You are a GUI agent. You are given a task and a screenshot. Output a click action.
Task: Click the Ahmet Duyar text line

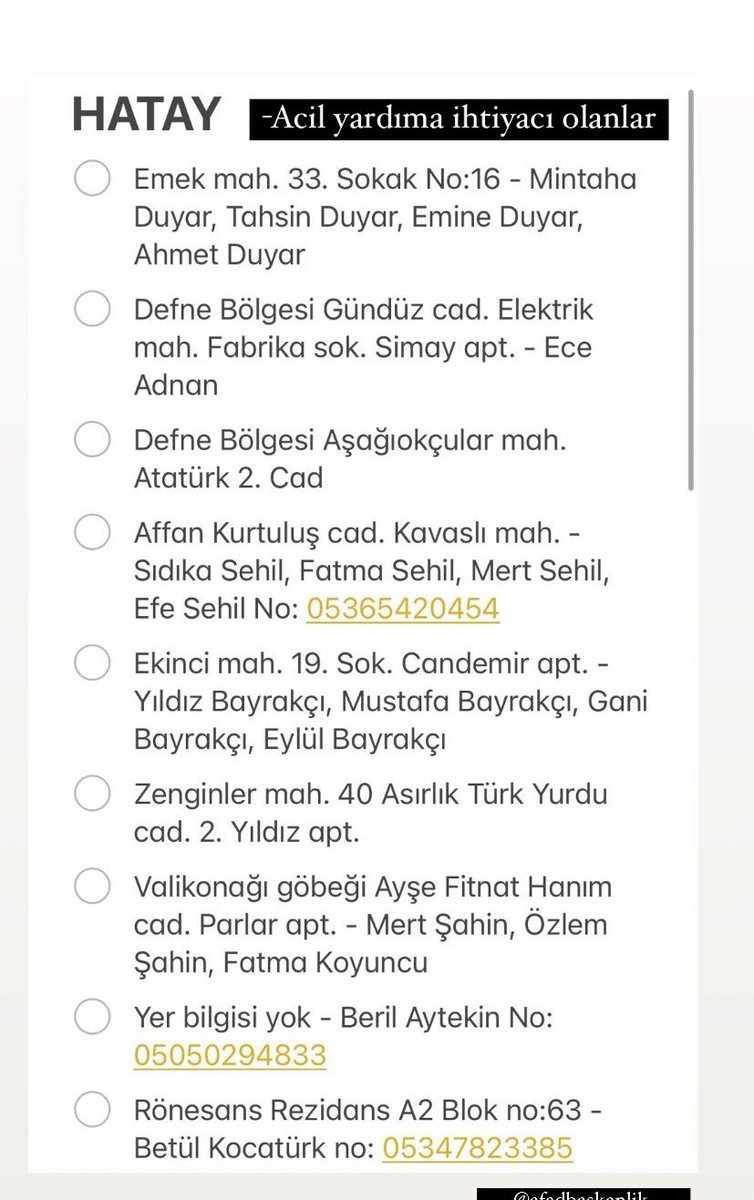tap(219, 255)
